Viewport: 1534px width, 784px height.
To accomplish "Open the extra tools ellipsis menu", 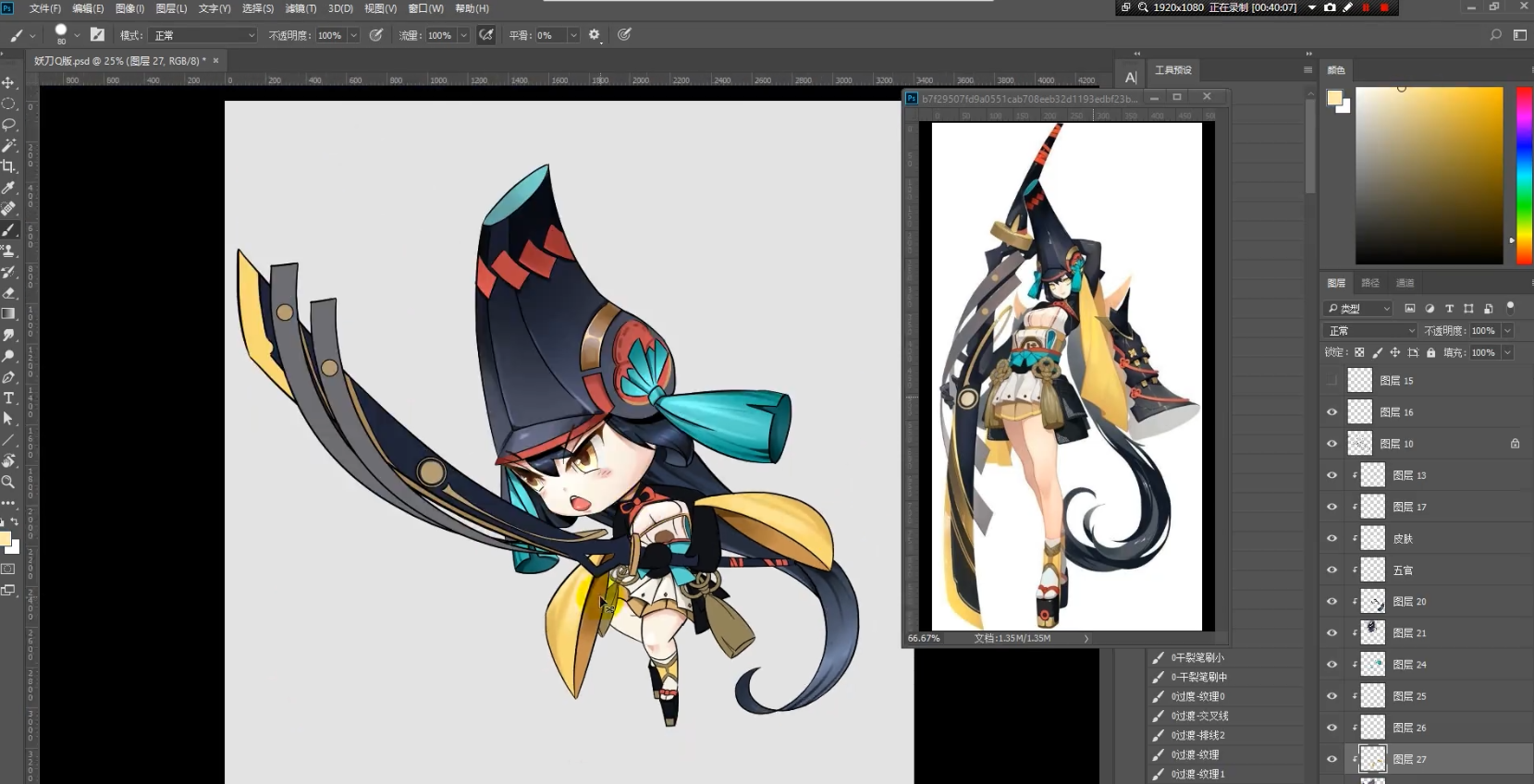I will pyautogui.click(x=8, y=503).
